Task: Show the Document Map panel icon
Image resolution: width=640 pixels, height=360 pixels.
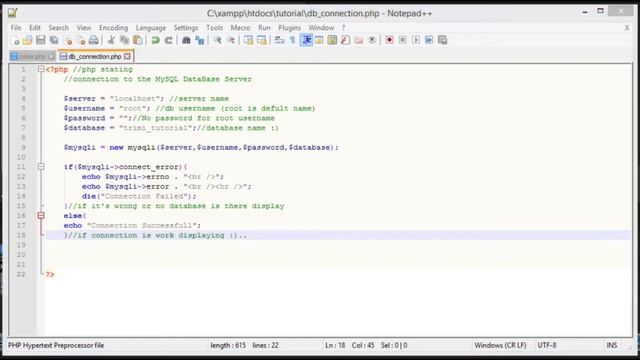Action: coord(332,40)
